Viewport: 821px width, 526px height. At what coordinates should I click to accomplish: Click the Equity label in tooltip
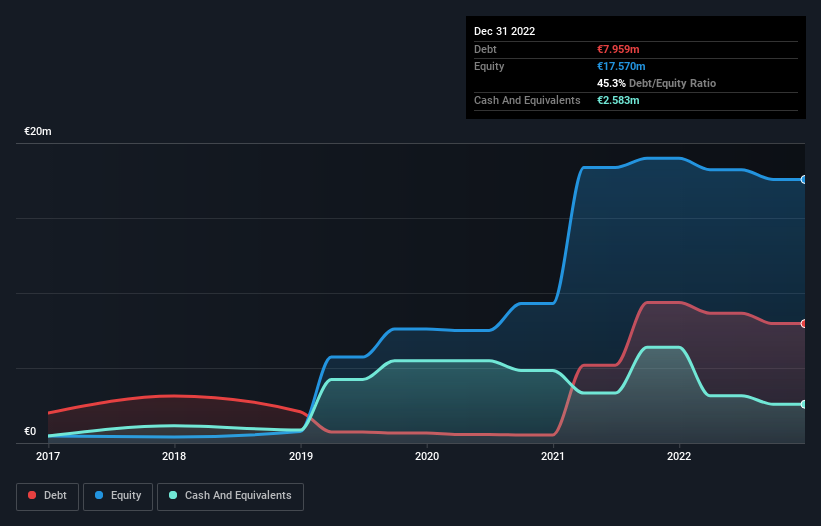click(489, 66)
